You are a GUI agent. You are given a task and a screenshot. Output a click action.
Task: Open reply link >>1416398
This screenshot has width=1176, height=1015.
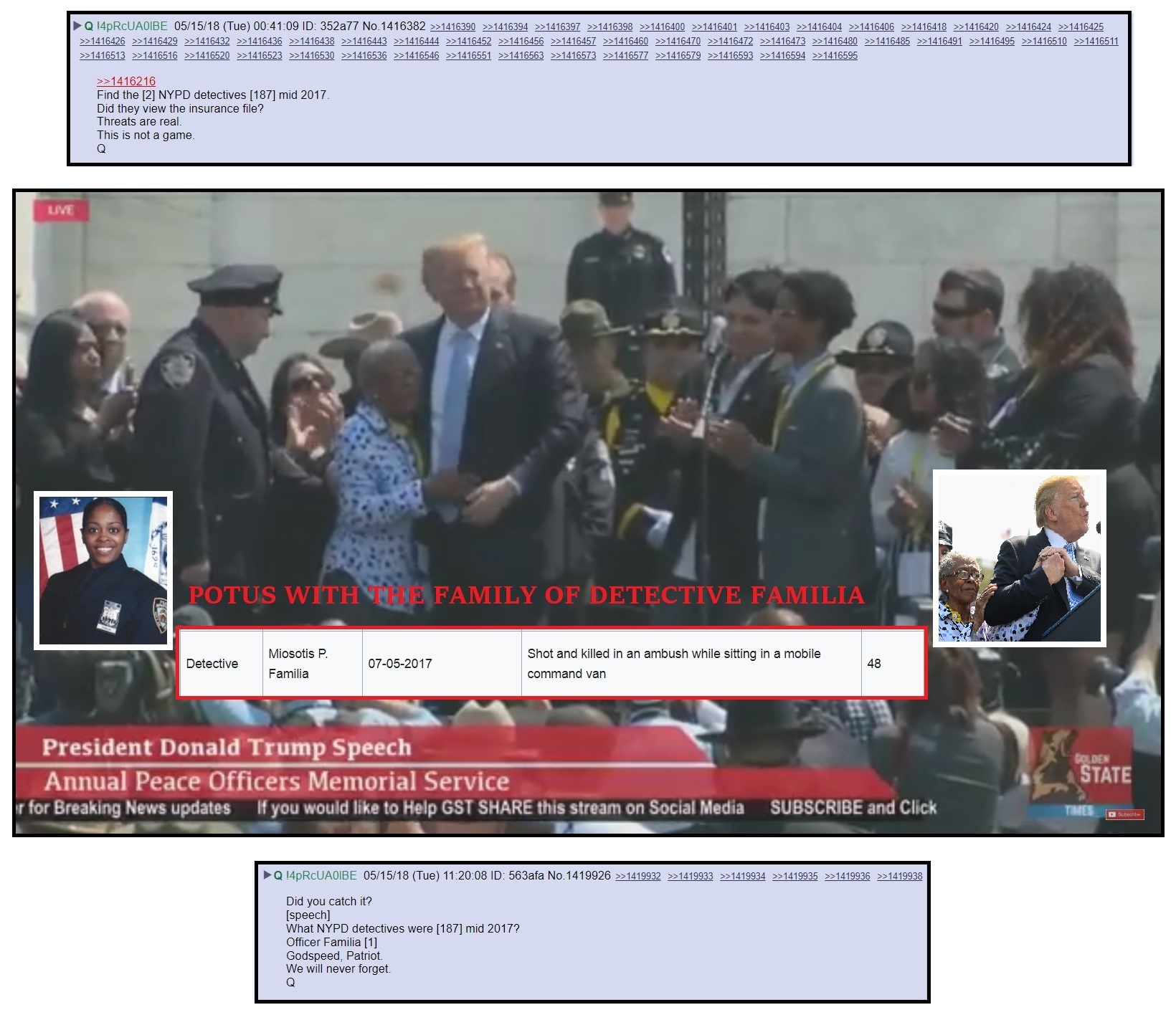pos(610,27)
